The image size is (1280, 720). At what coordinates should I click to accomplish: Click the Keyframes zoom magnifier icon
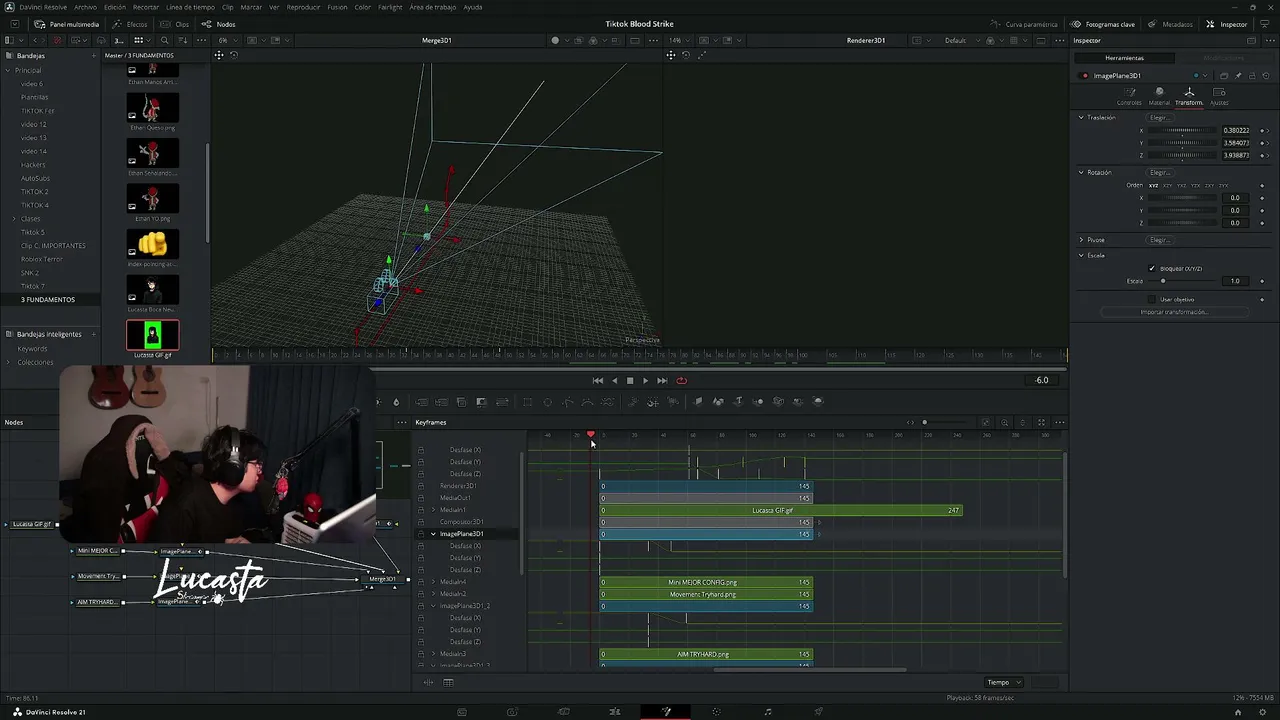[1005, 422]
